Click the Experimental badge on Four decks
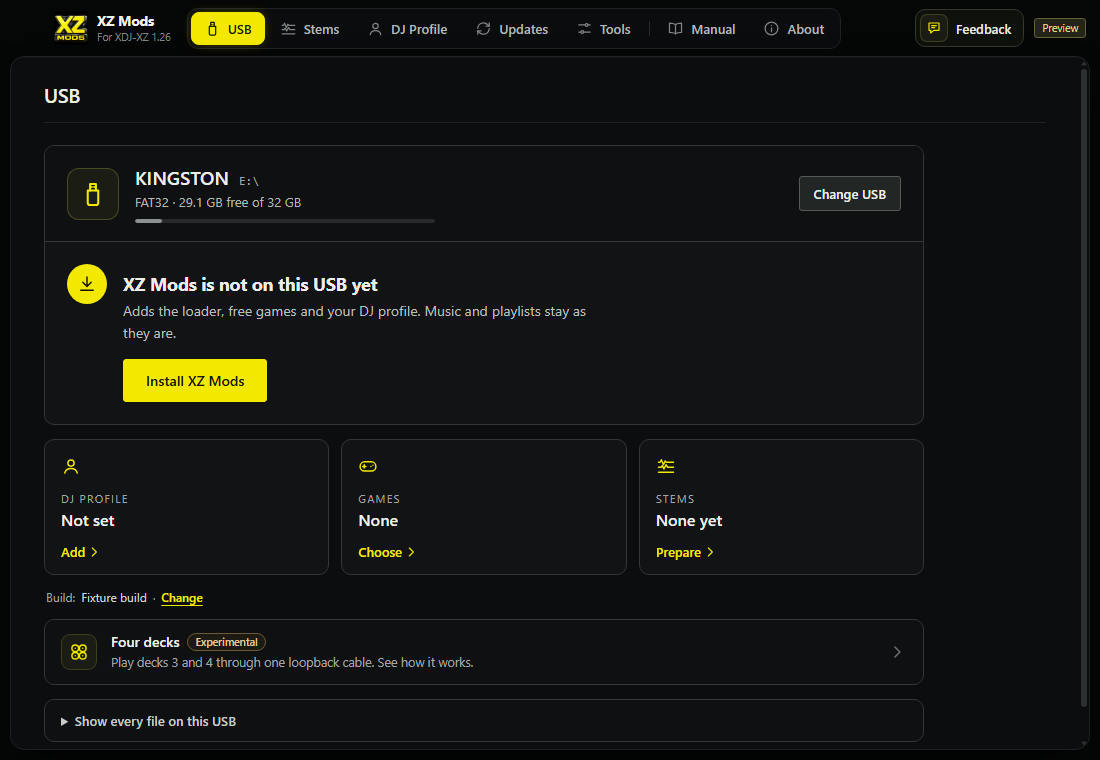The width and height of the screenshot is (1100, 760). click(227, 642)
